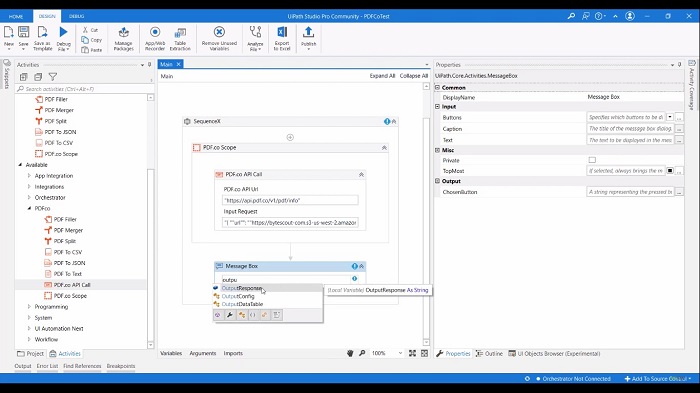Screen dimensions: 700x393
Task: Open the Variables panel tab
Action: 171,353
